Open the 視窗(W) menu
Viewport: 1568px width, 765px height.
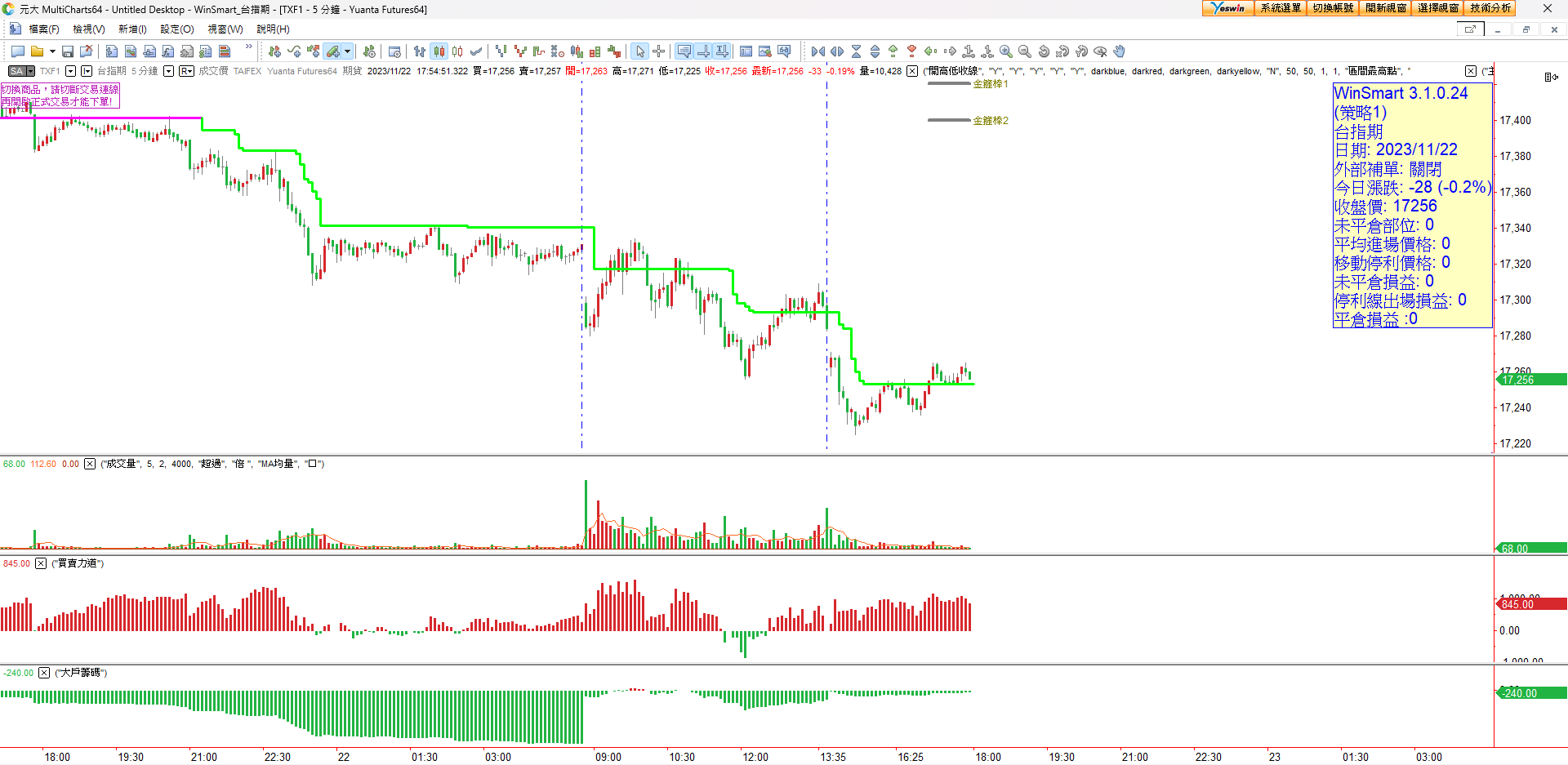pyautogui.click(x=225, y=29)
